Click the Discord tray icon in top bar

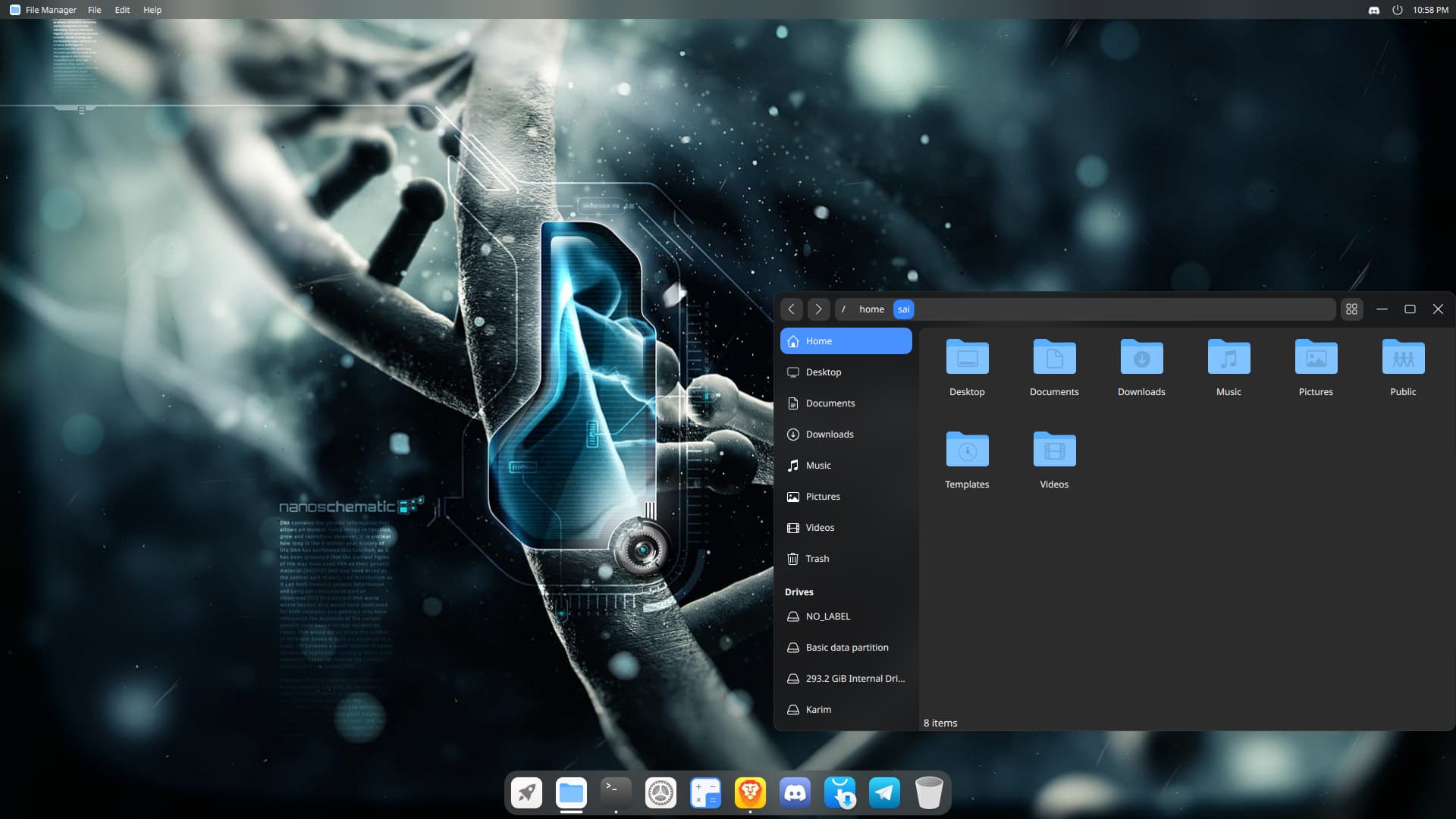pyautogui.click(x=1373, y=10)
